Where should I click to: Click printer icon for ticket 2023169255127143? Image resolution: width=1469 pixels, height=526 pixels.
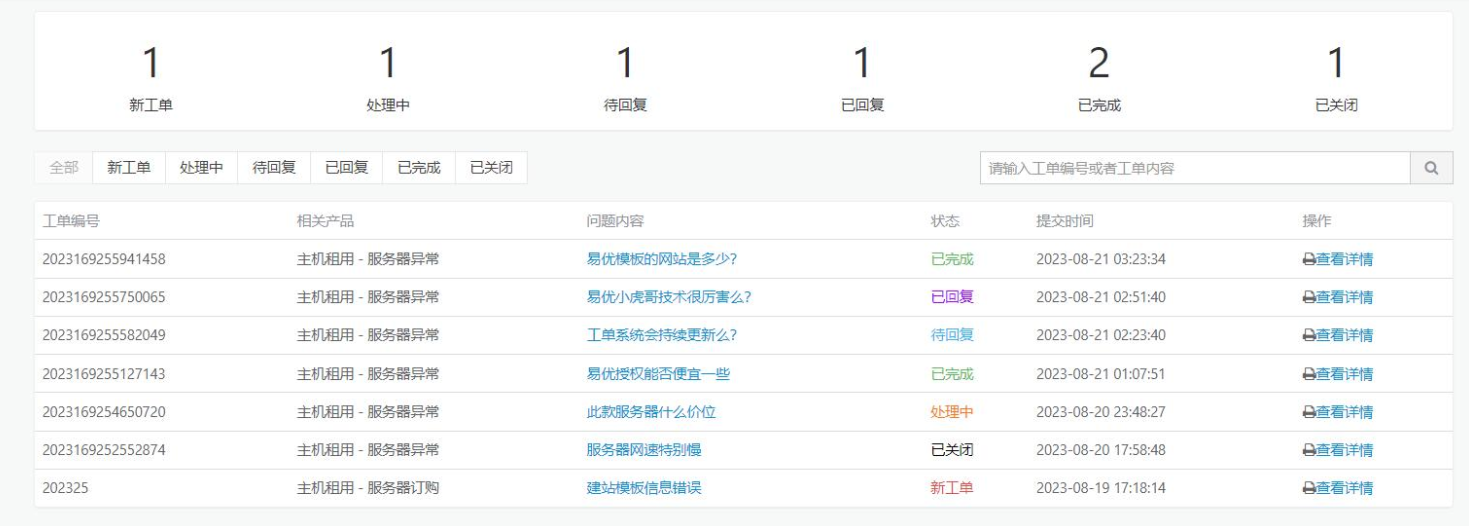1308,374
